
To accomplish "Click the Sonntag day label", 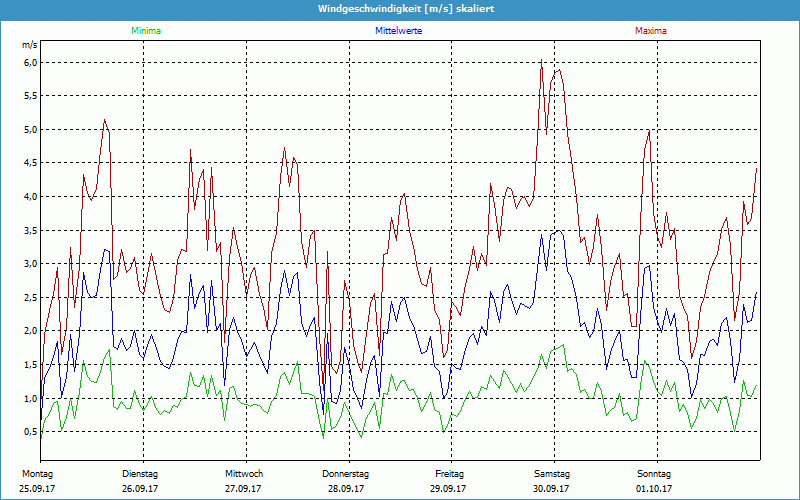I will click(654, 474).
